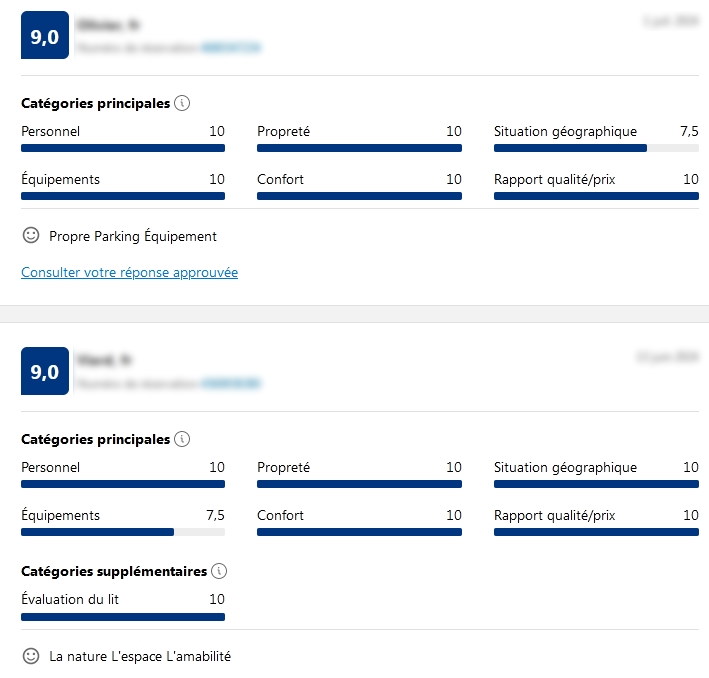Click the Équipements 7,5 rating bar
The width and height of the screenshot is (709, 678).
click(x=123, y=532)
